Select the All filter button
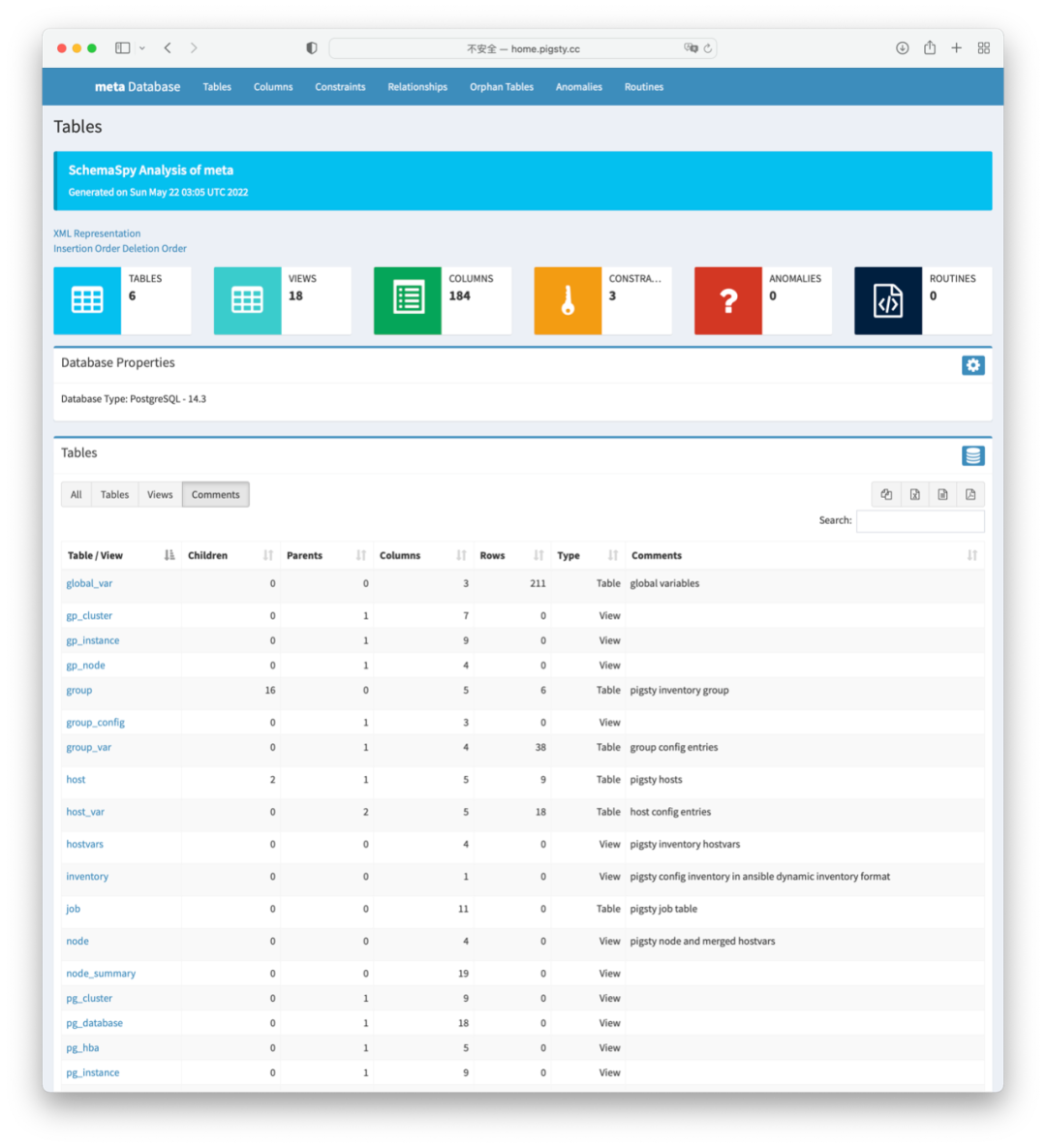Image resolution: width=1046 pixels, height=1148 pixels. 77,495
